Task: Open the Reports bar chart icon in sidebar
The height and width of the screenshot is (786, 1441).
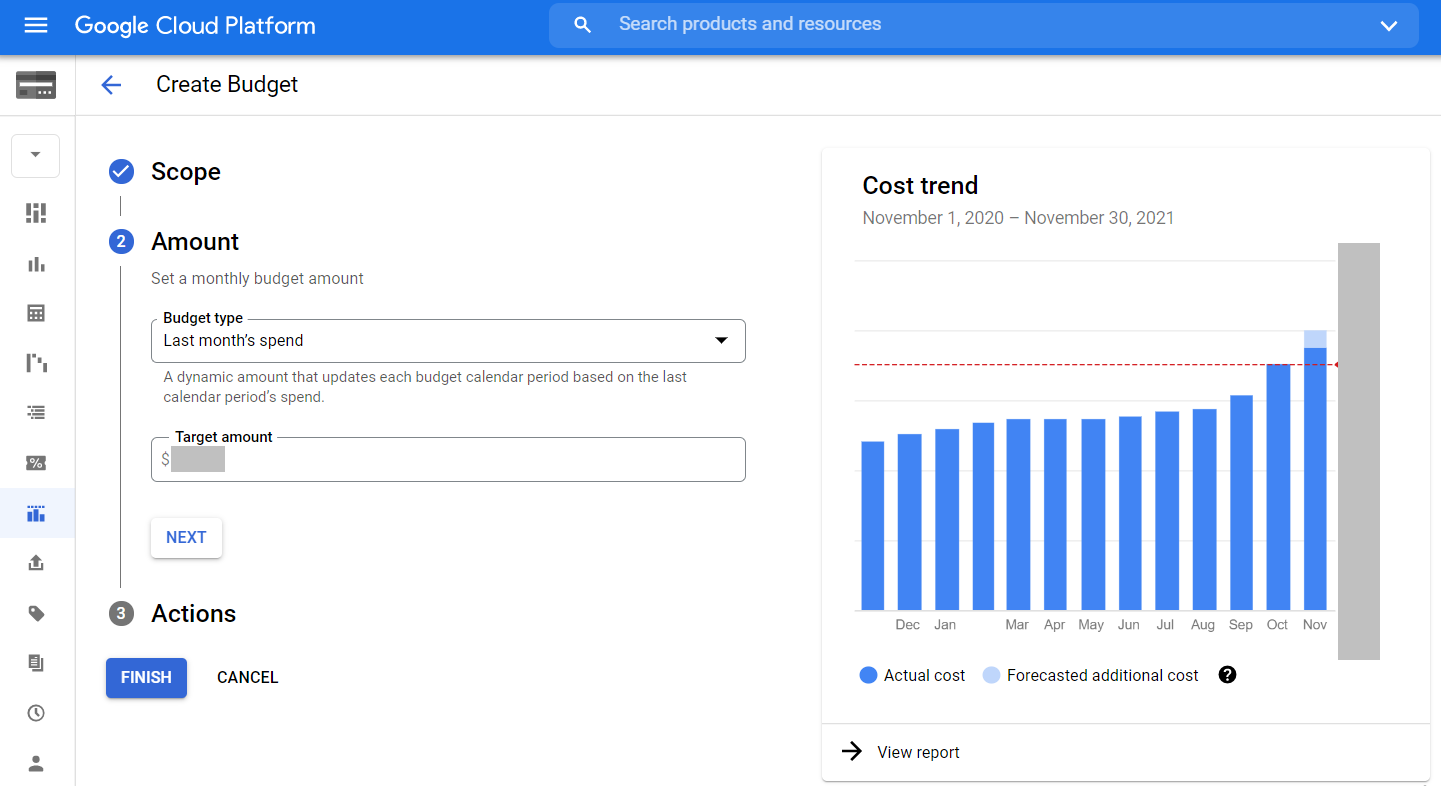Action: [36, 264]
